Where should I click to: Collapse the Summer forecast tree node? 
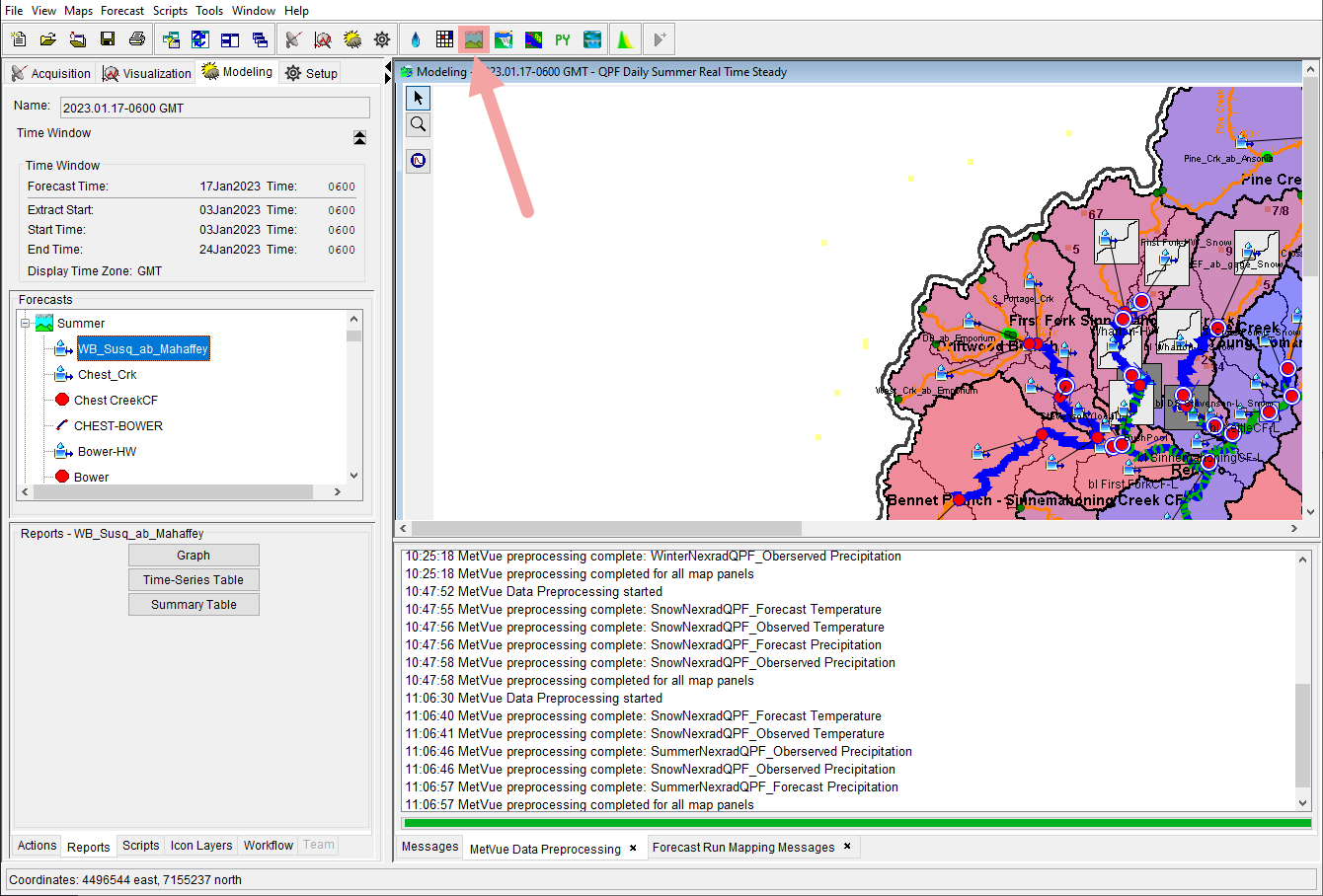coord(26,323)
